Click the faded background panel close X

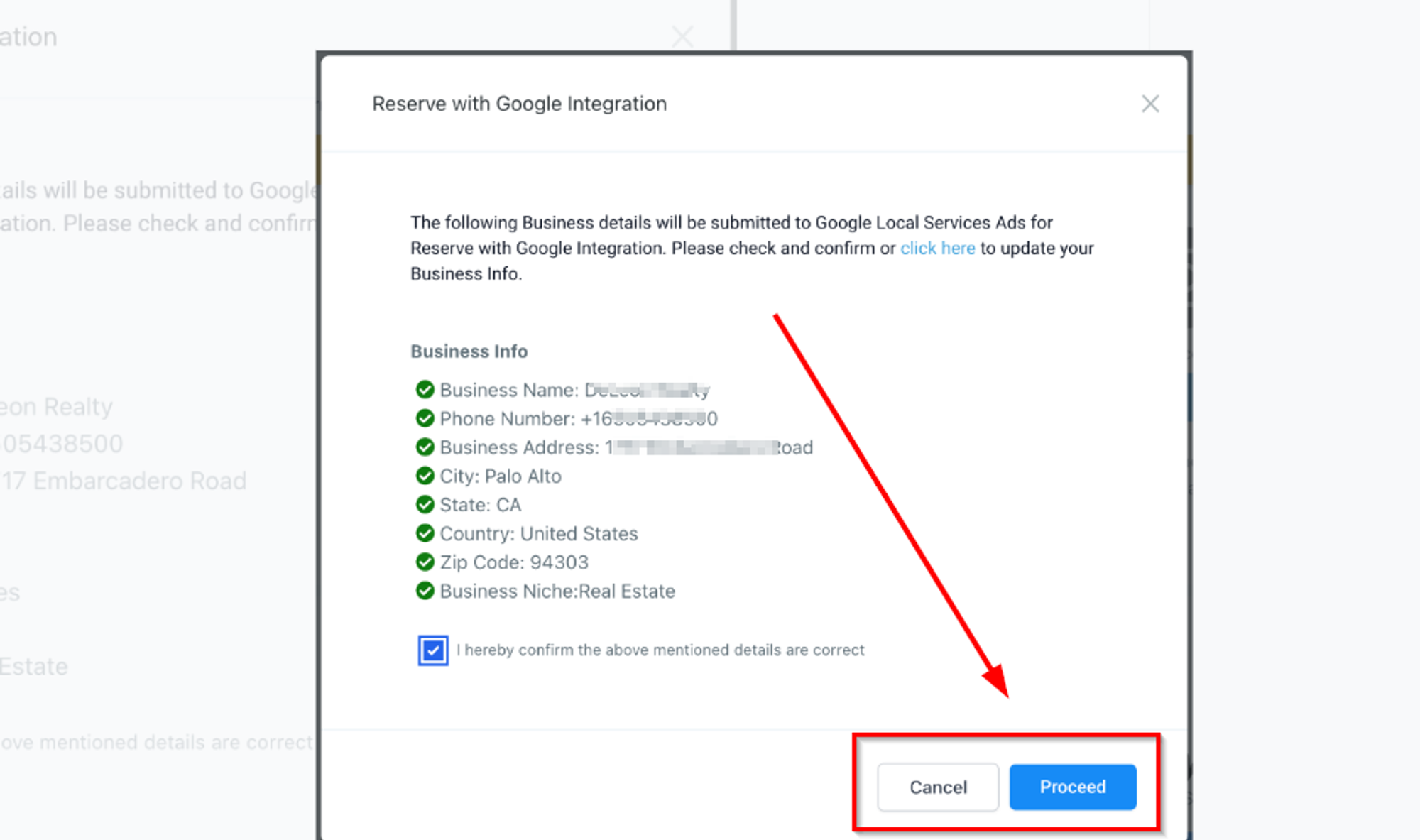[682, 36]
